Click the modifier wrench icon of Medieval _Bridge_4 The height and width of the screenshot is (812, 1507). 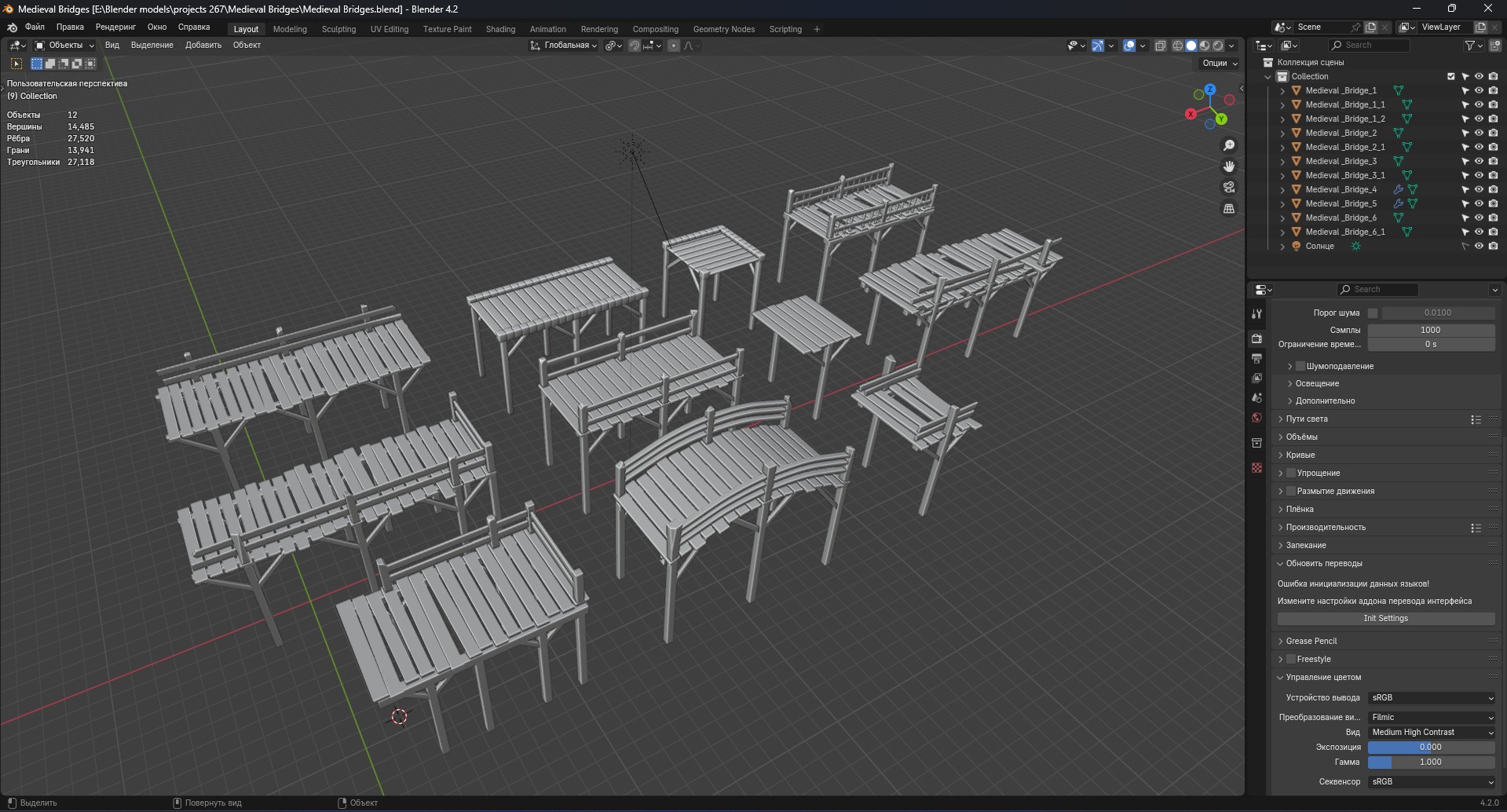(x=1398, y=189)
